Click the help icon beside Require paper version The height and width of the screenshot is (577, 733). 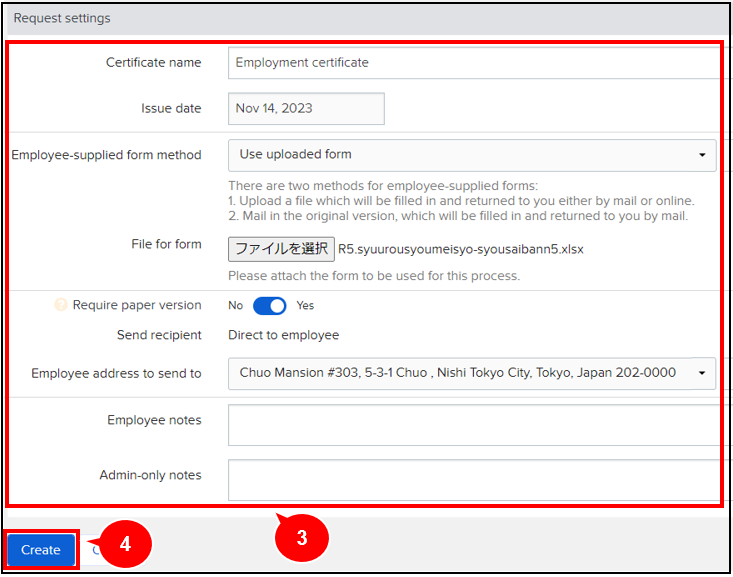tap(61, 306)
